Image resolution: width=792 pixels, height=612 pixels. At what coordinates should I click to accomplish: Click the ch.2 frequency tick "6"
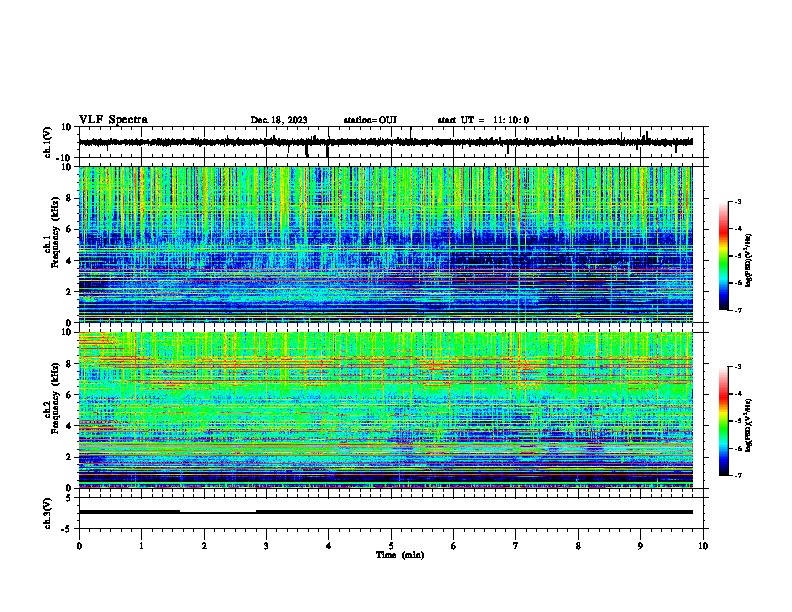[x=70, y=395]
